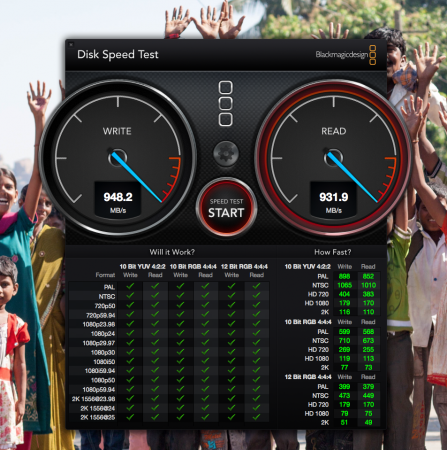Click 1080p59.94 row 12 Bit RGB Read checkmark
Viewport: 447px width, 450px height.
pos(256,389)
